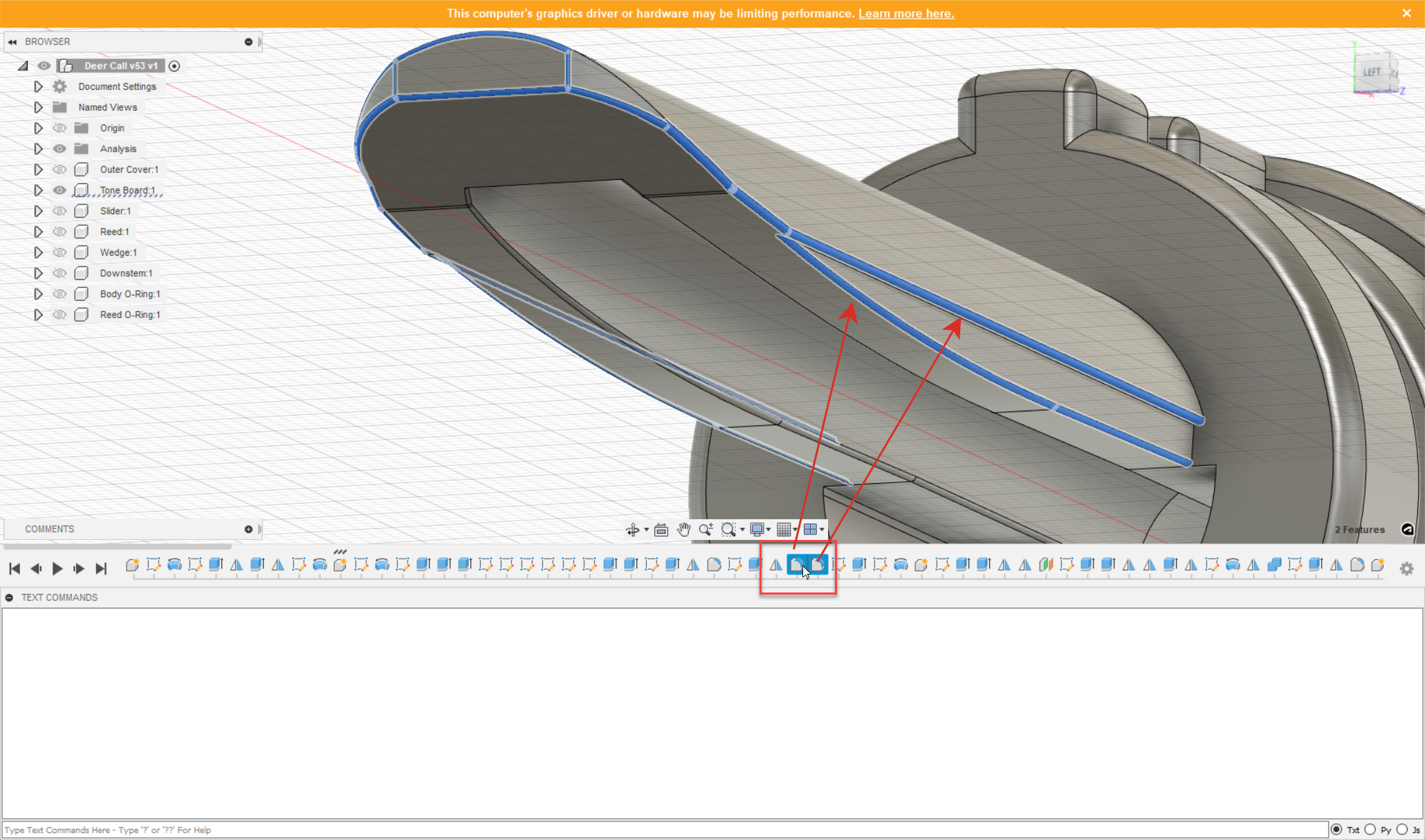Click the Browser panel options dot

click(248, 41)
